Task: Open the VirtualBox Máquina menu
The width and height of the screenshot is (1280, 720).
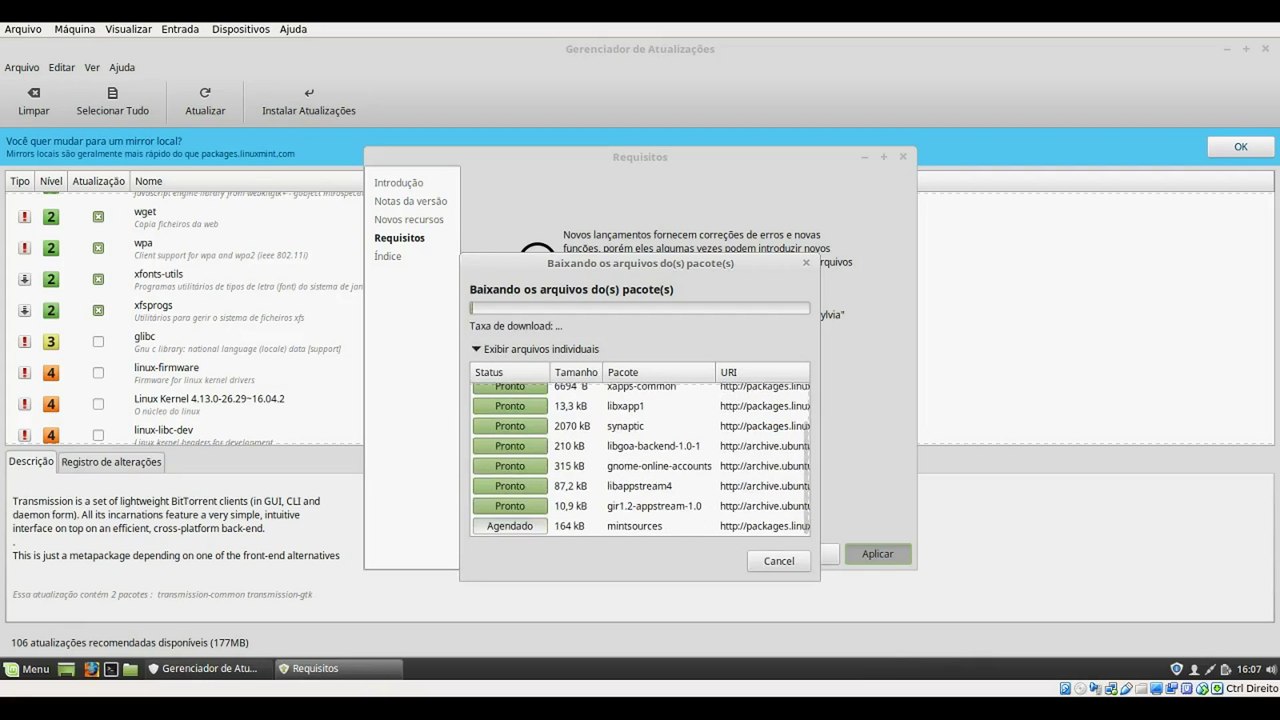Action: pos(75,29)
